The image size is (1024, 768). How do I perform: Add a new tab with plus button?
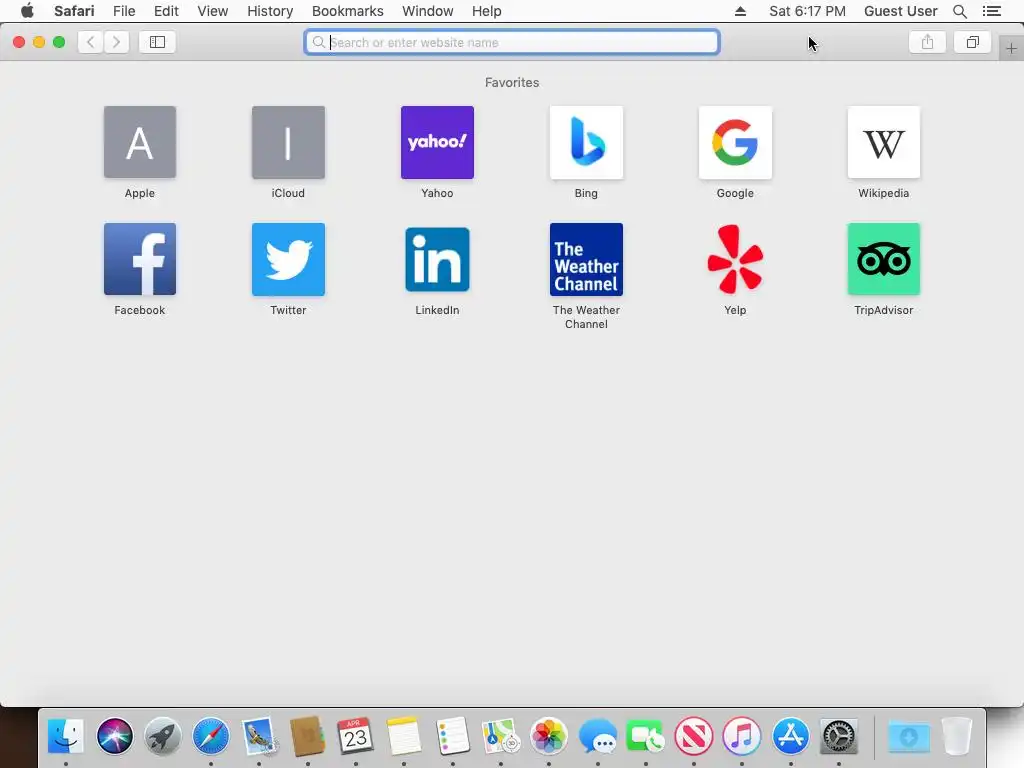pos(1011,49)
